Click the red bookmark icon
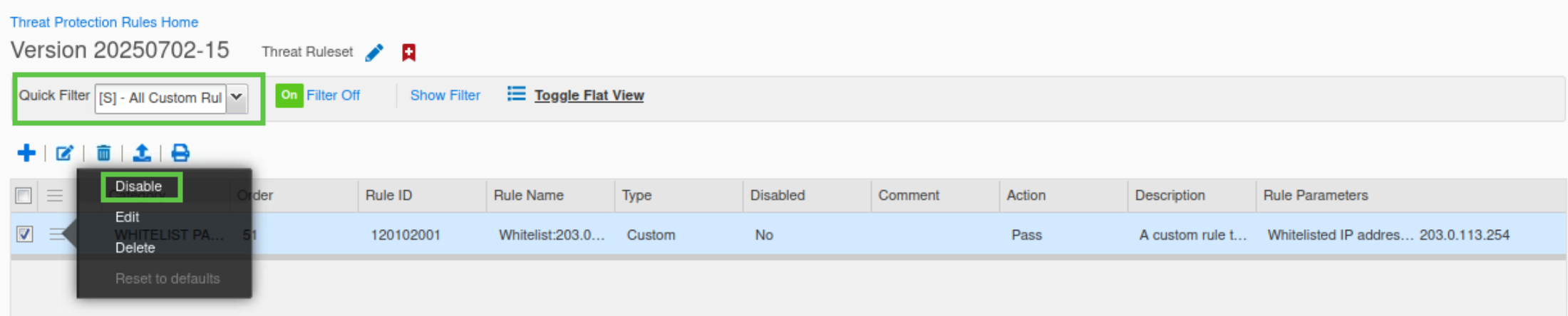Image resolution: width=1568 pixels, height=316 pixels. [408, 53]
